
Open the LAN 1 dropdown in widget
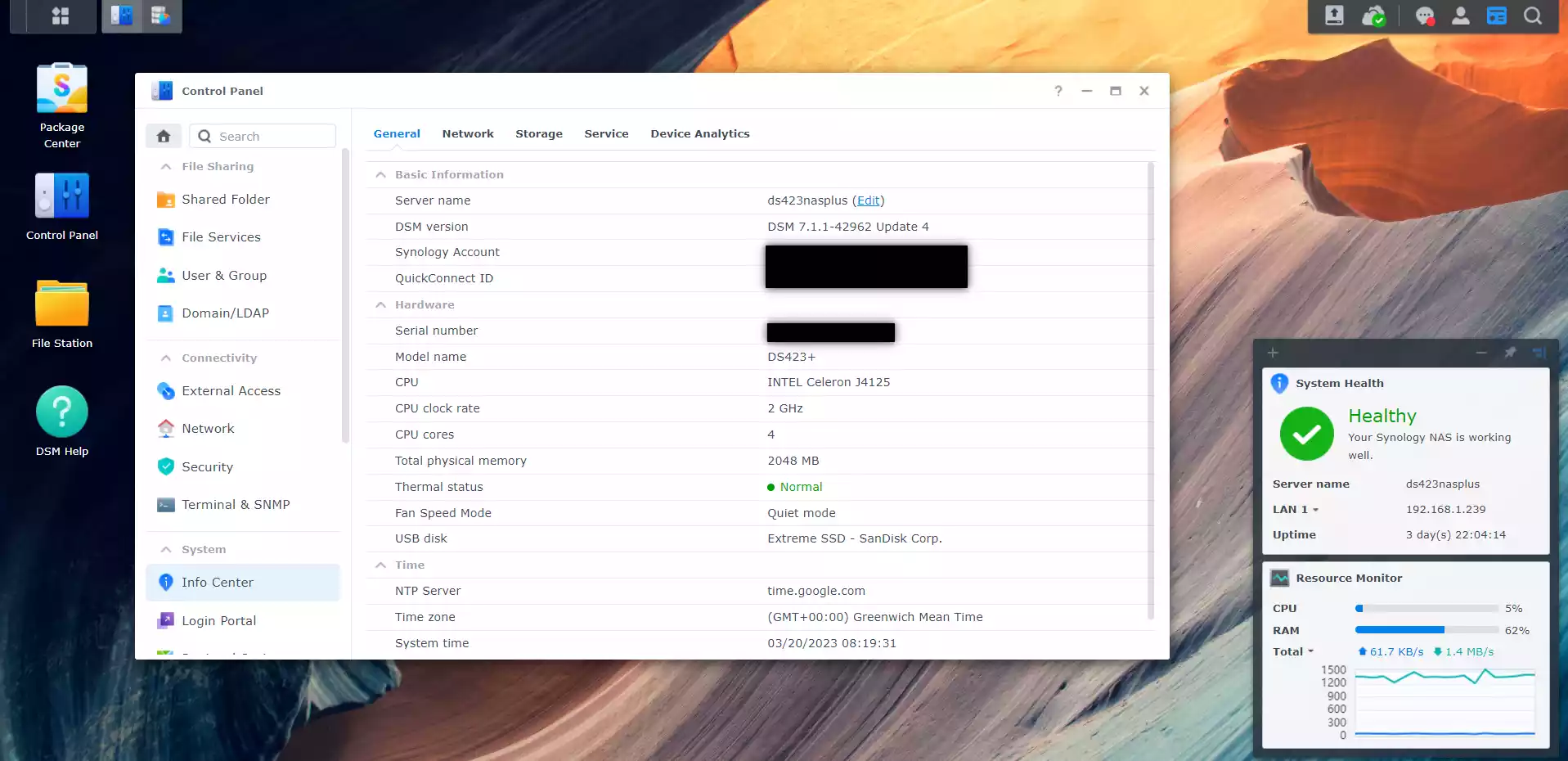click(x=1296, y=509)
